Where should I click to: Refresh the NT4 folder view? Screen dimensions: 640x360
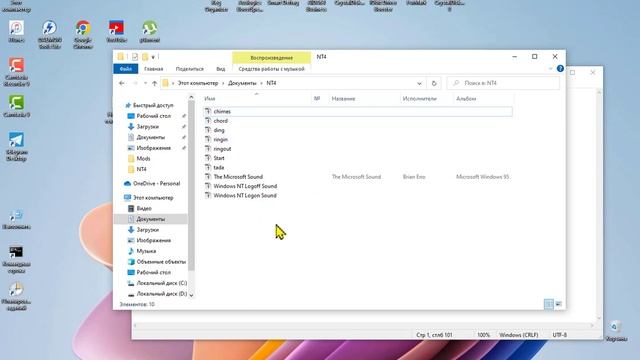[x=434, y=83]
